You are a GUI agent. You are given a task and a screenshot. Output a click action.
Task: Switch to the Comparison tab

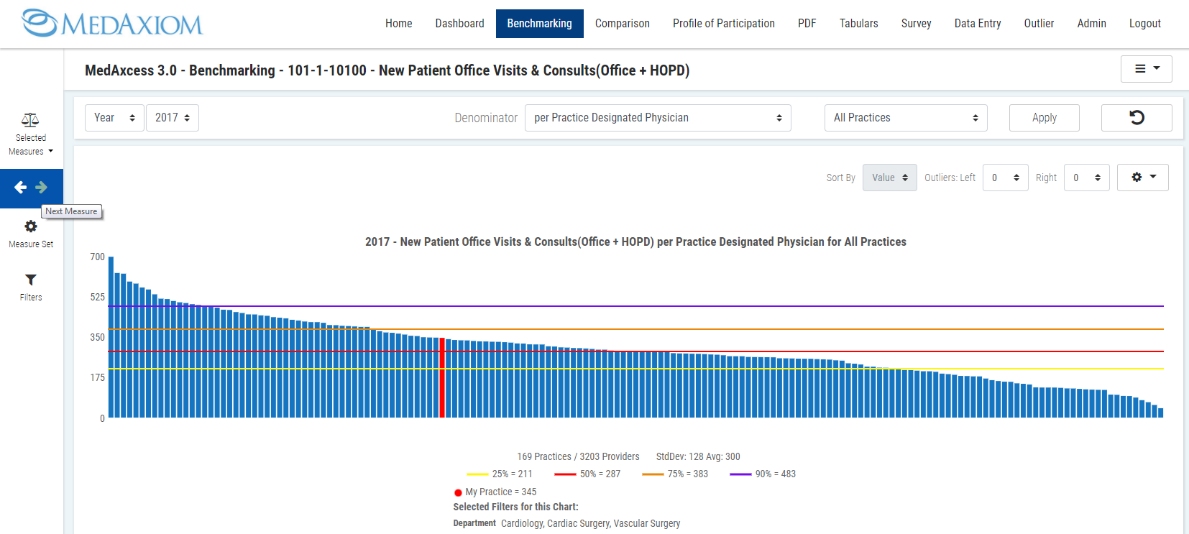click(x=622, y=24)
